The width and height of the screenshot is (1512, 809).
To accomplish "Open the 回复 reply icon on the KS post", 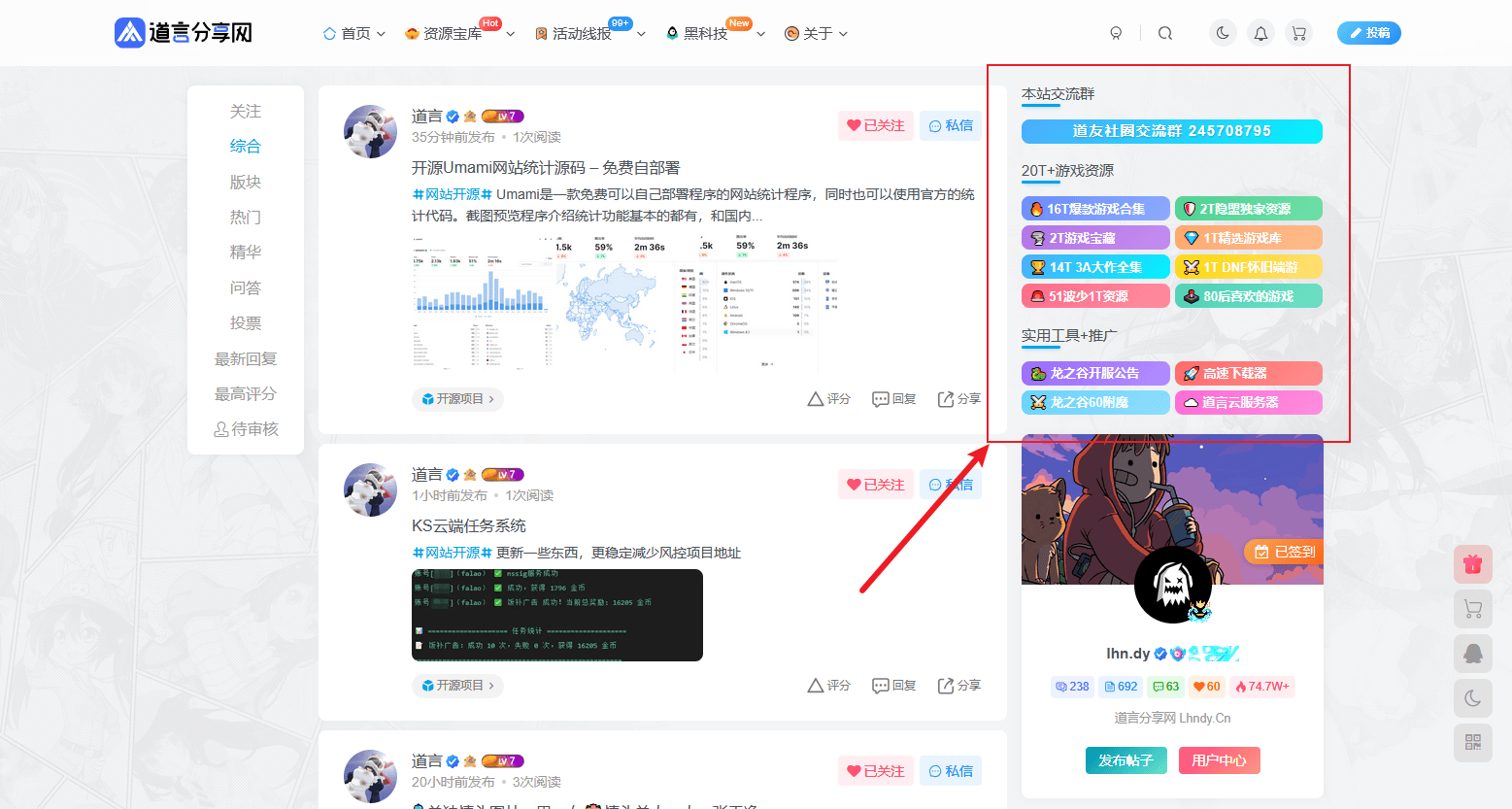I will 893,685.
